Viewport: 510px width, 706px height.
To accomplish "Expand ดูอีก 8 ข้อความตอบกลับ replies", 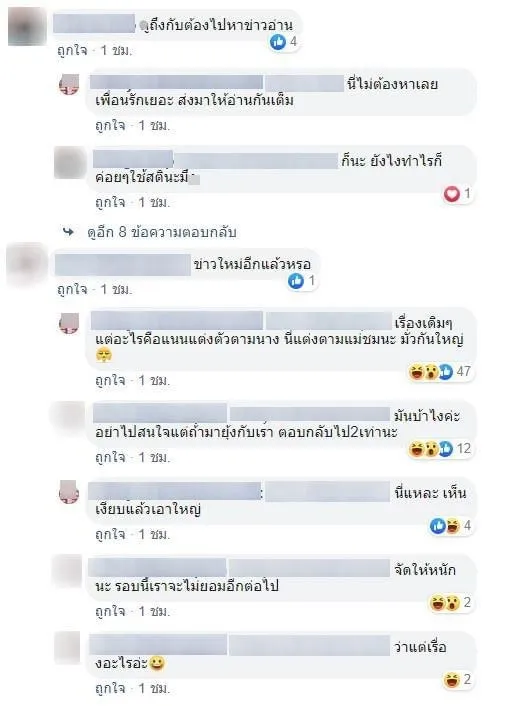I will coord(162,232).
